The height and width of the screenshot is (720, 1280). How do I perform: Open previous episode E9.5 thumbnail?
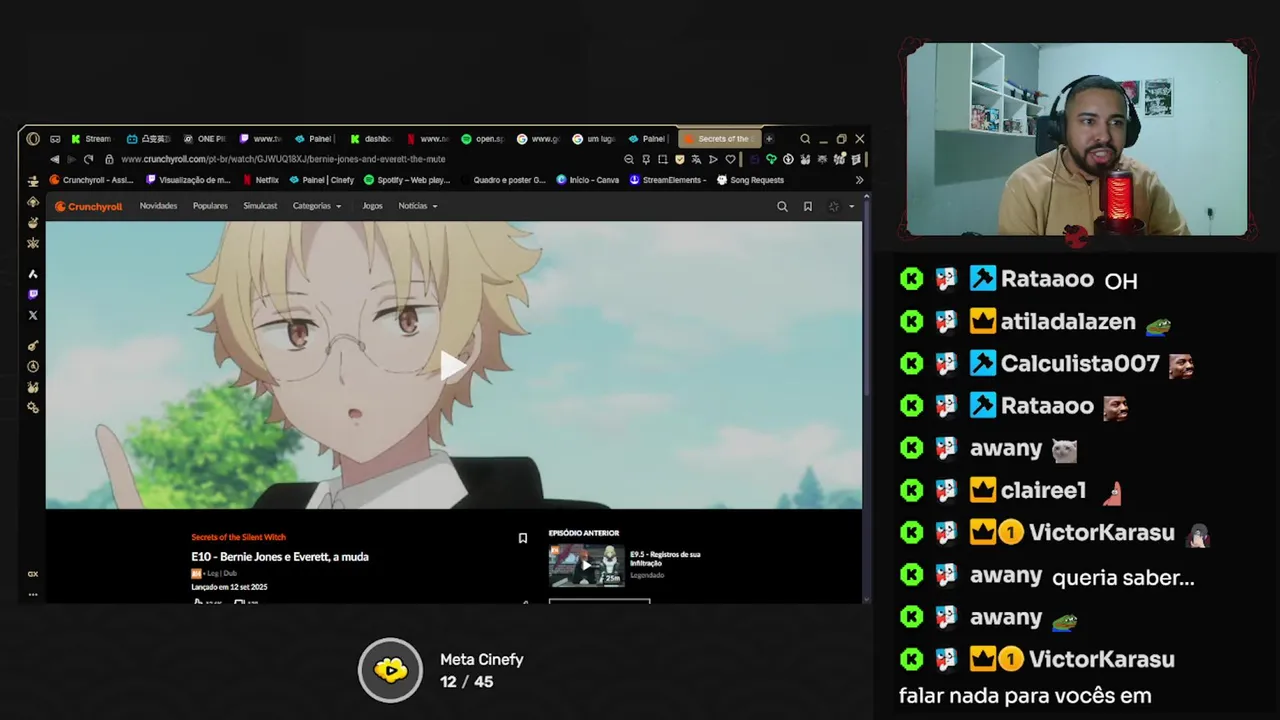[586, 565]
